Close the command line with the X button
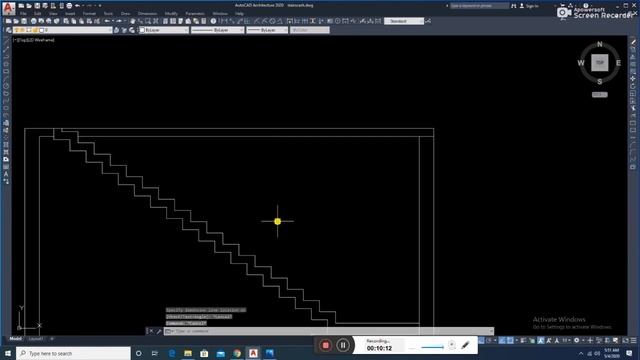The image size is (640, 360). tap(150, 331)
